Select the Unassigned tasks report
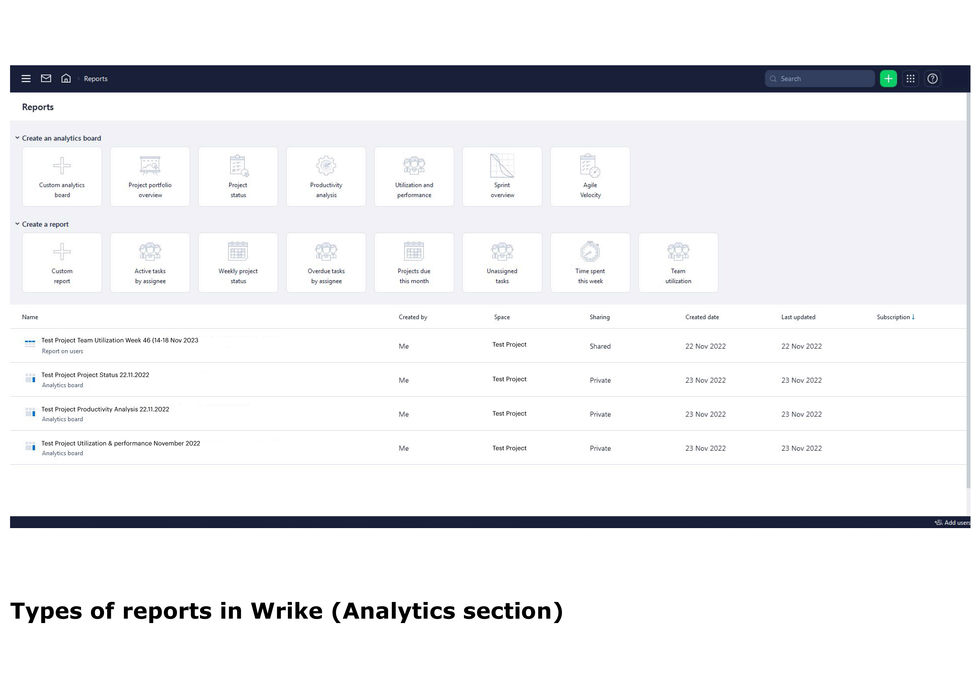Image resolution: width=980 pixels, height=692 pixels. 502,263
